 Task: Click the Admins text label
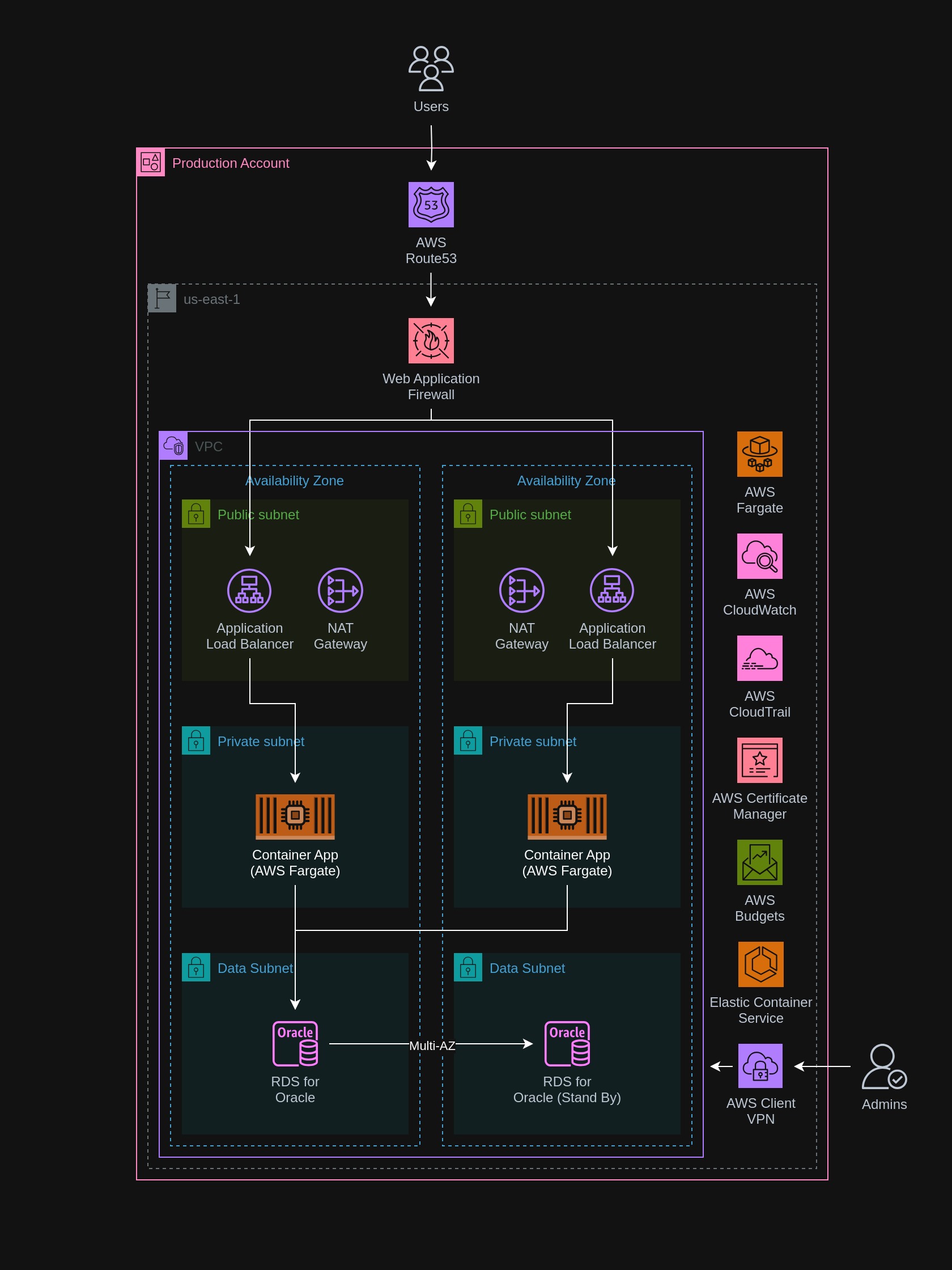pos(885,1104)
